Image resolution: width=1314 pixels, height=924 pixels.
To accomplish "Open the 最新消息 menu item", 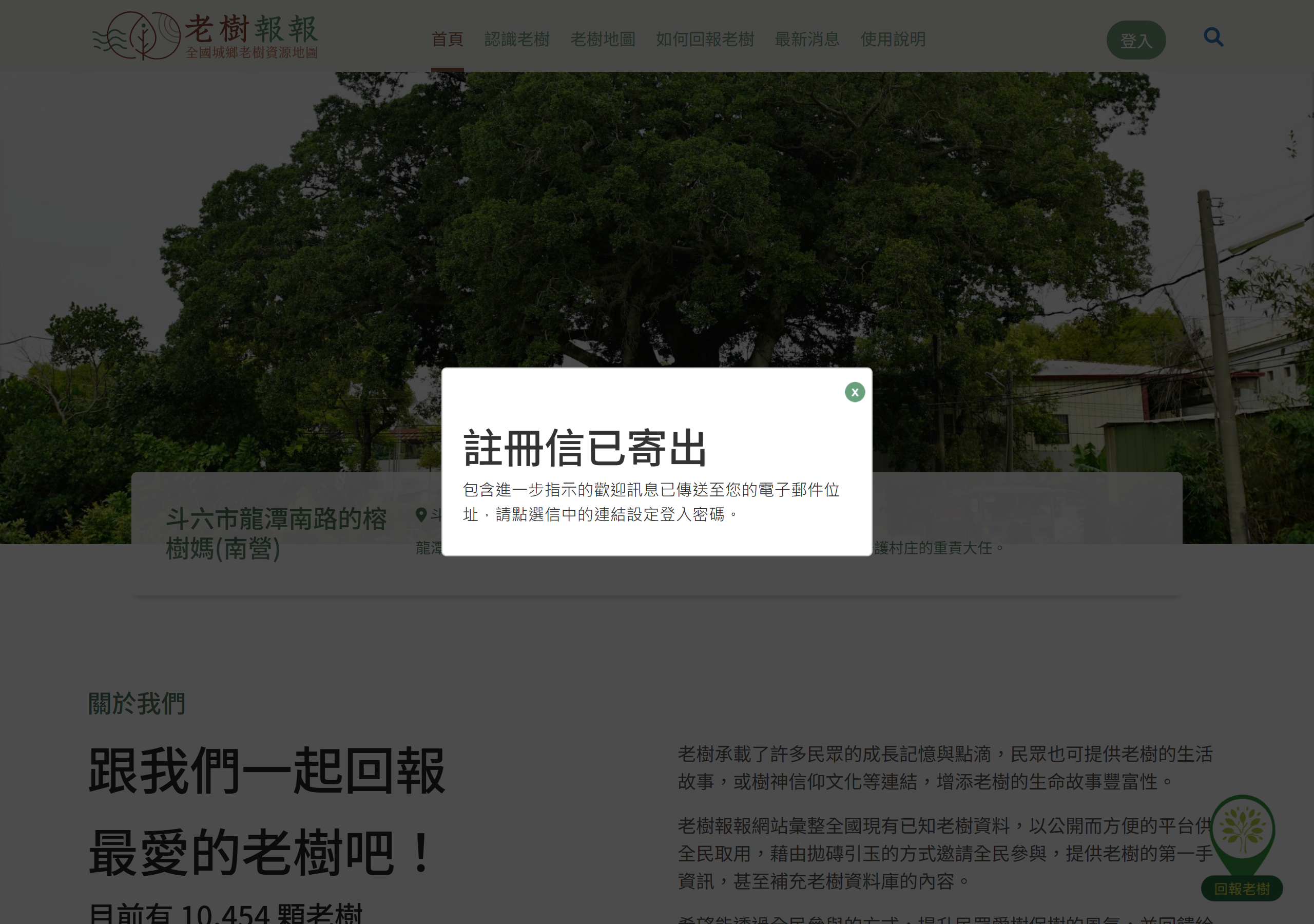I will click(x=807, y=40).
